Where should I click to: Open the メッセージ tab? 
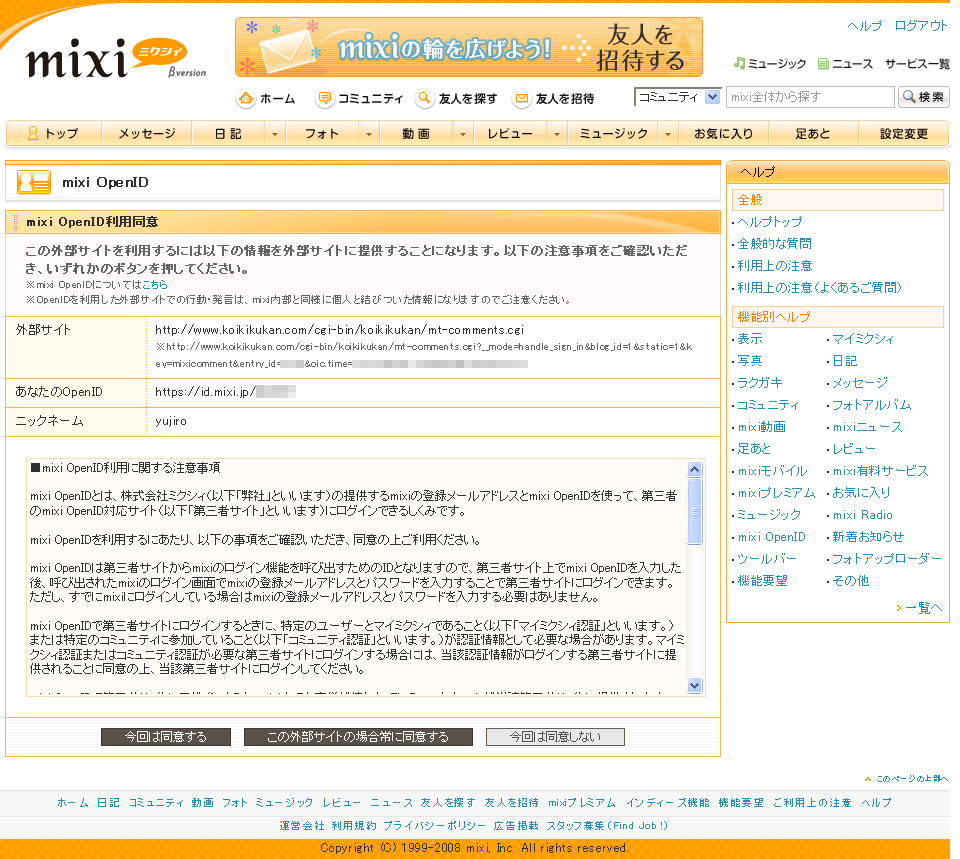(x=147, y=133)
